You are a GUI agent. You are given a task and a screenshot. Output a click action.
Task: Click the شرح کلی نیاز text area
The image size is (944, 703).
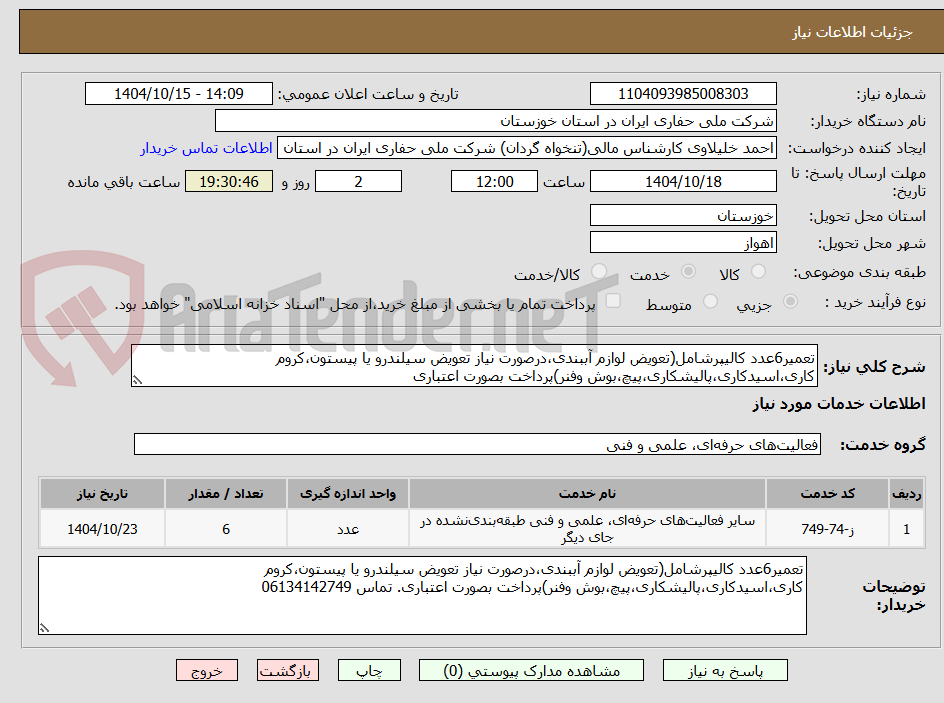pos(474,366)
